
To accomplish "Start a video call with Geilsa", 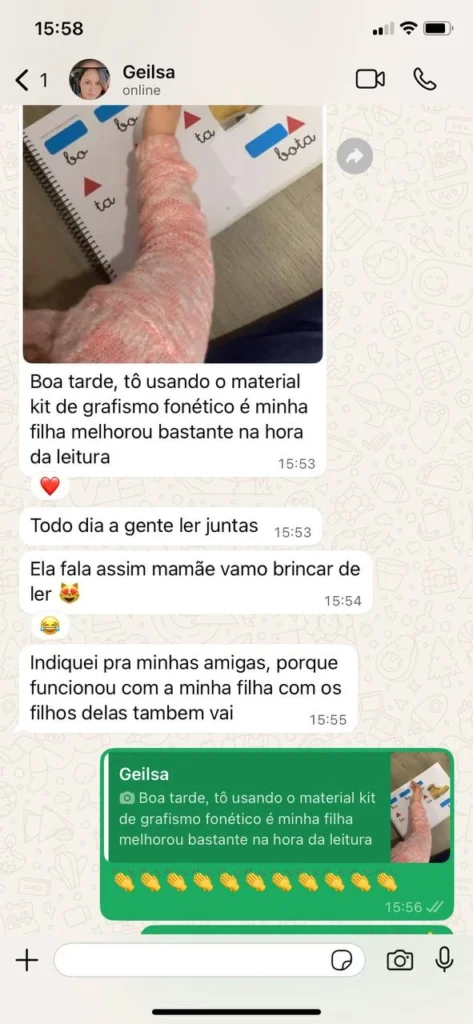I will pyautogui.click(x=370, y=79).
